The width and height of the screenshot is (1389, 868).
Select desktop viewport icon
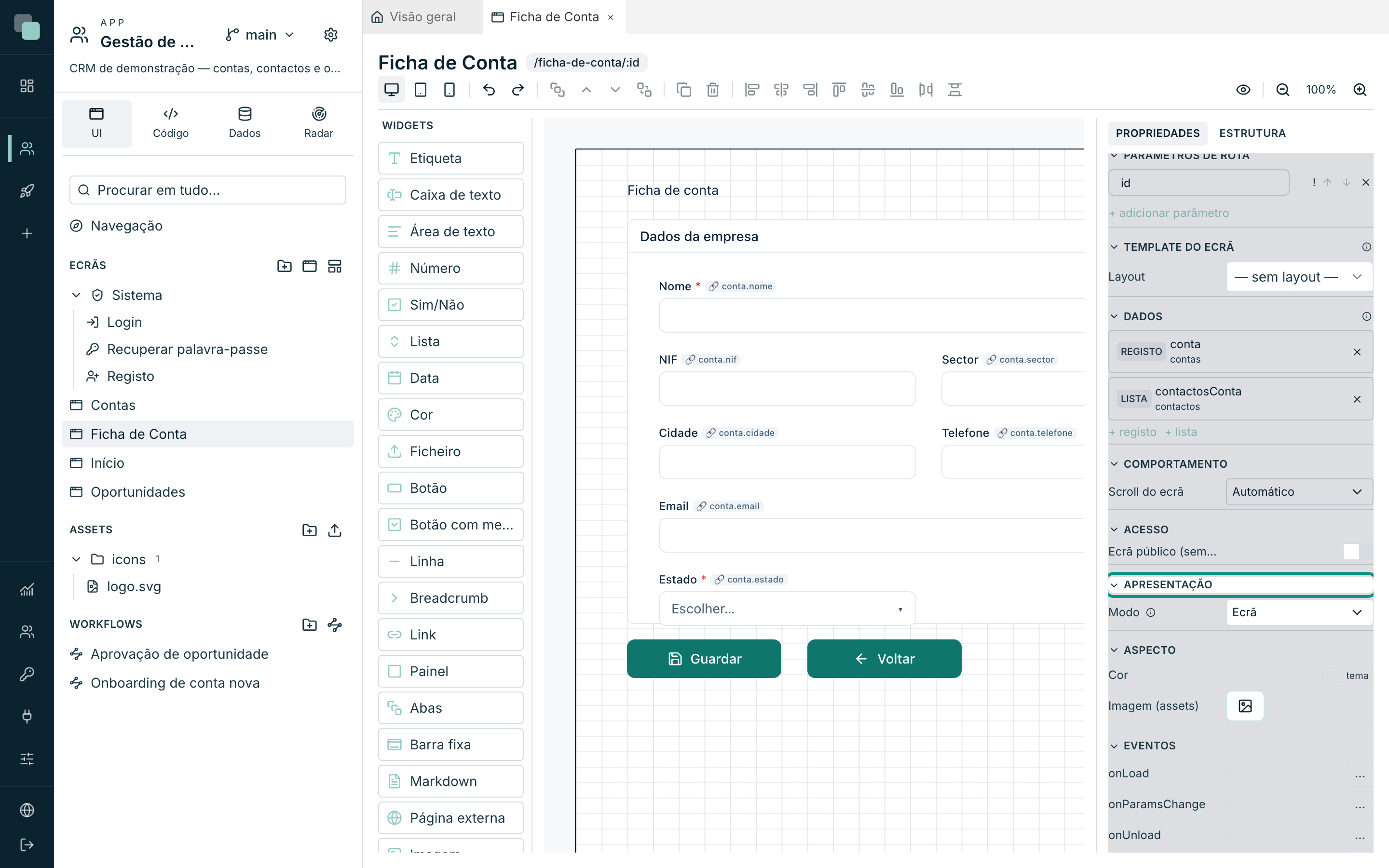click(x=392, y=90)
